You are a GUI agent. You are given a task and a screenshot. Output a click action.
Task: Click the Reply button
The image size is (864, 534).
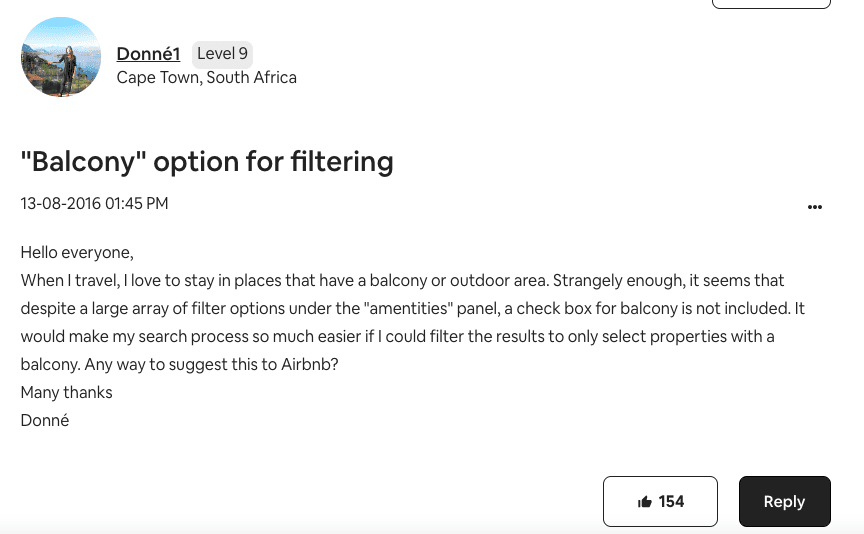click(784, 502)
